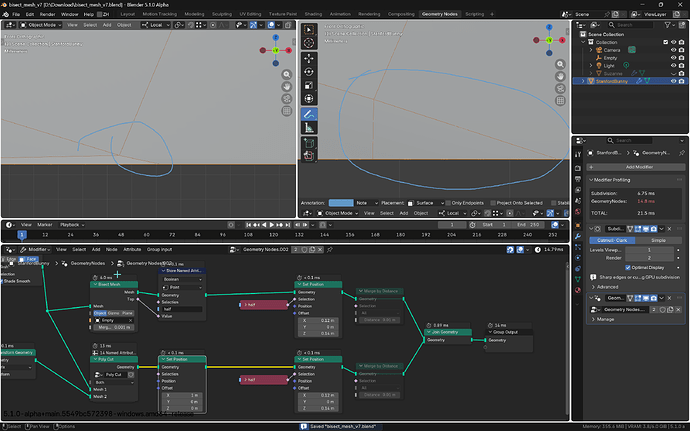Image resolution: width=690 pixels, height=431 pixels.
Task: Switch to the Shading workspace tab
Action: (313, 14)
